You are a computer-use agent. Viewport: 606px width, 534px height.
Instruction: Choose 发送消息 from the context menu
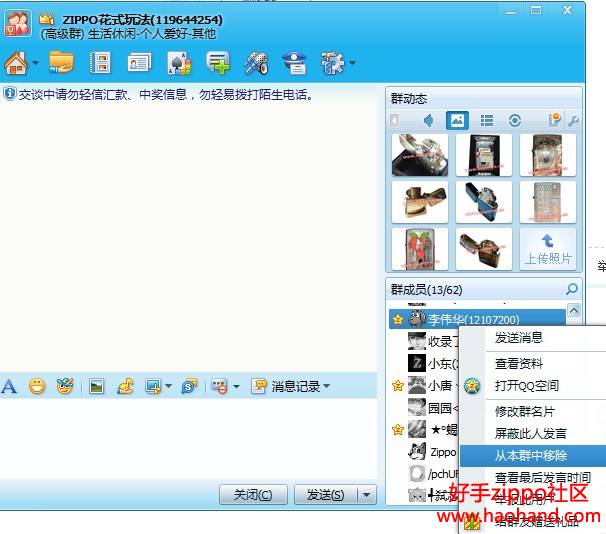pyautogui.click(x=519, y=338)
